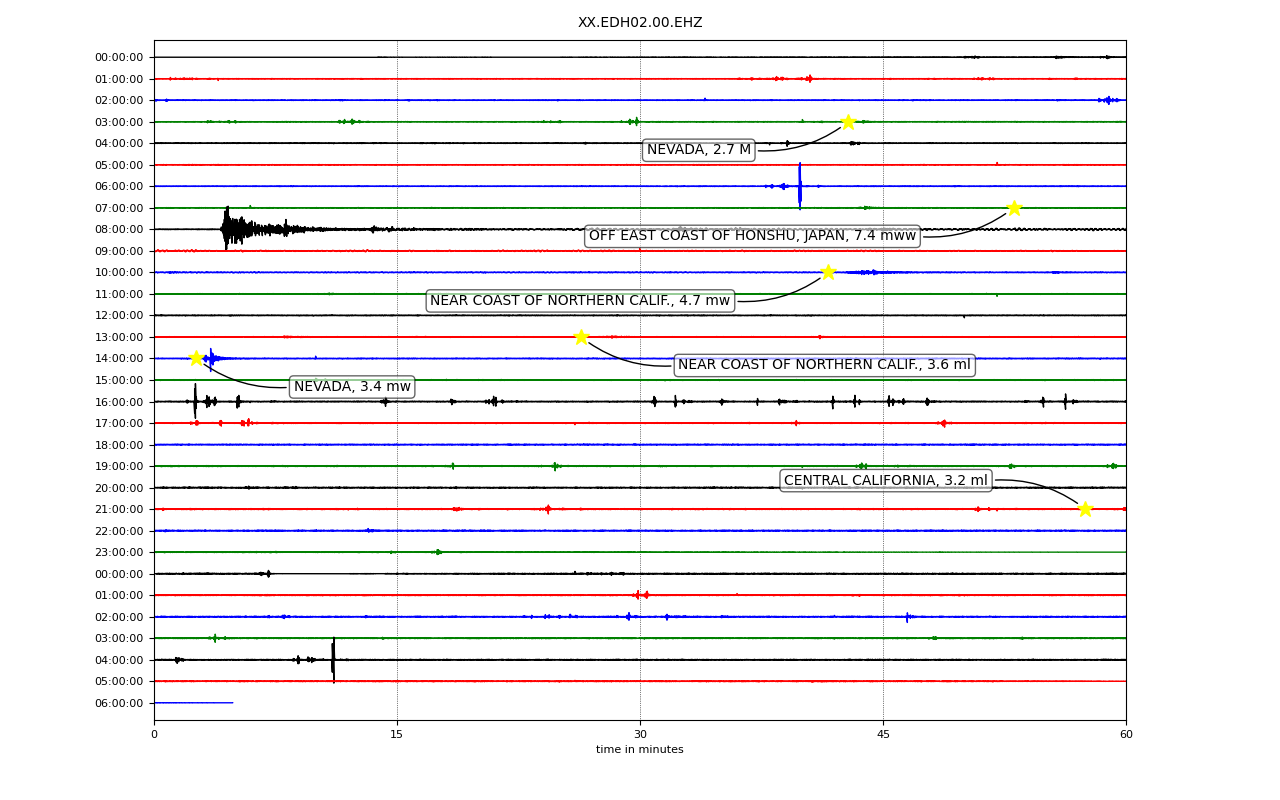
Task: Click the short blue 06:00:00 final trace
Action: coord(193,703)
